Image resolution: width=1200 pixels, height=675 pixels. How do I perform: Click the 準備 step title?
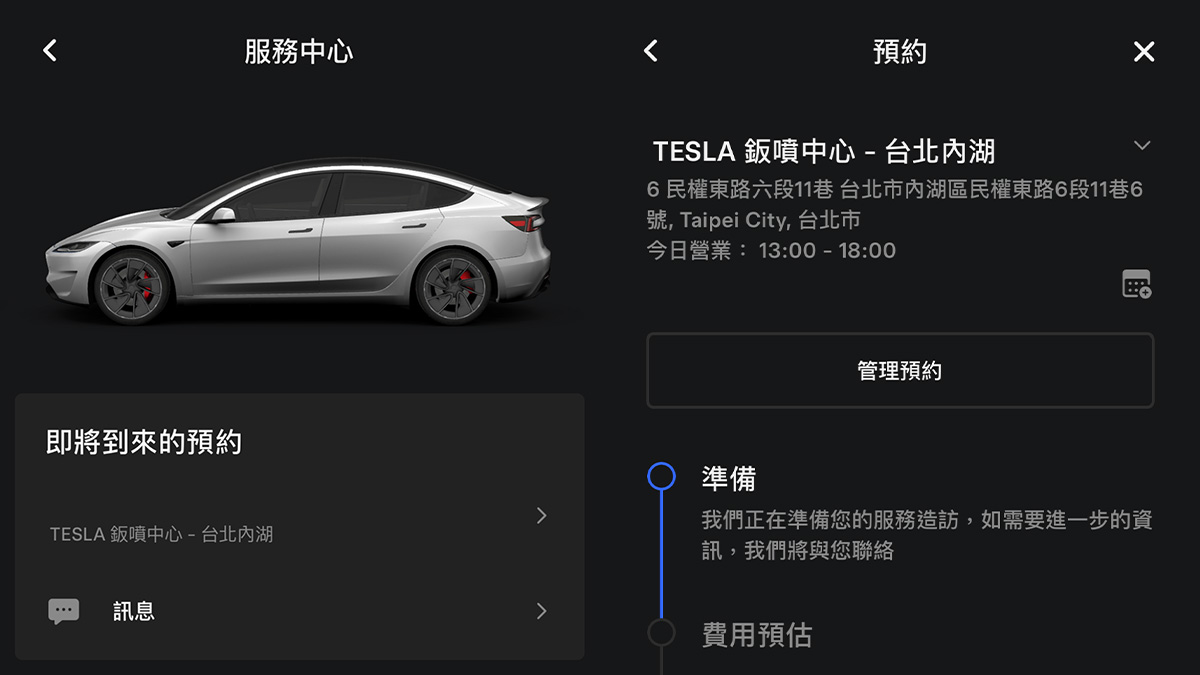pos(729,479)
